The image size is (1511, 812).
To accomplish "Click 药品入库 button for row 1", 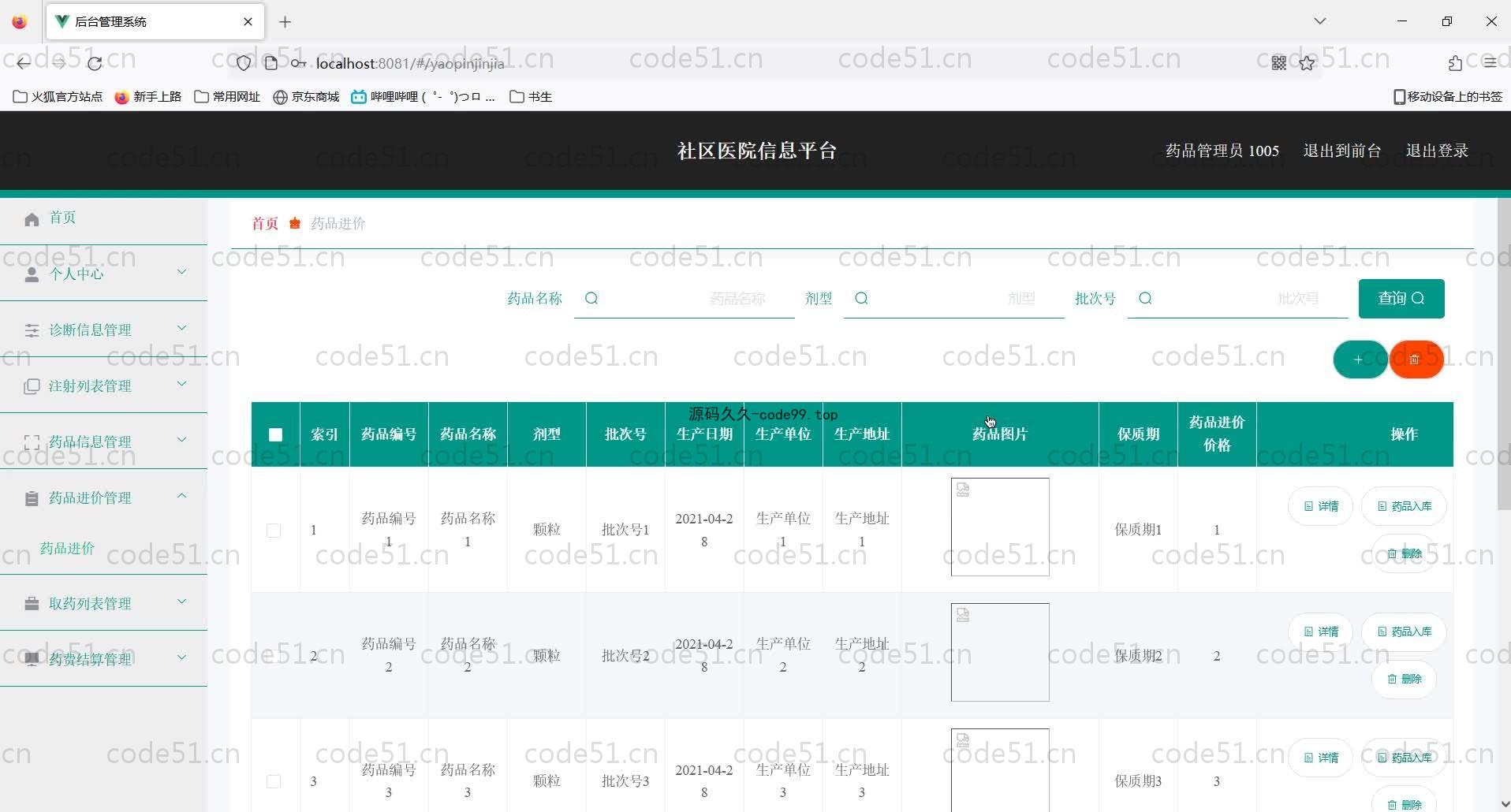I will click(1404, 506).
